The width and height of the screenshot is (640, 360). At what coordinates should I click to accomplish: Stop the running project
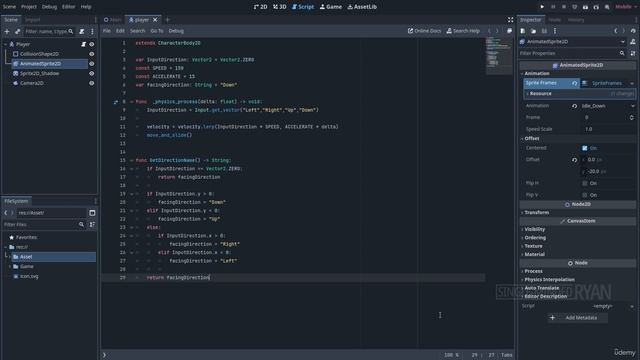click(564, 7)
